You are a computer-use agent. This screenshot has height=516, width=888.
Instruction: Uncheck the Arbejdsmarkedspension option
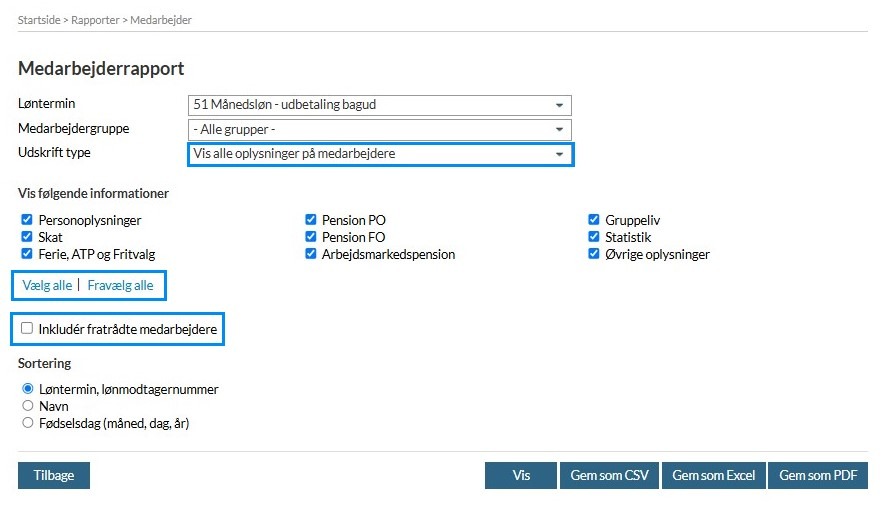(311, 254)
